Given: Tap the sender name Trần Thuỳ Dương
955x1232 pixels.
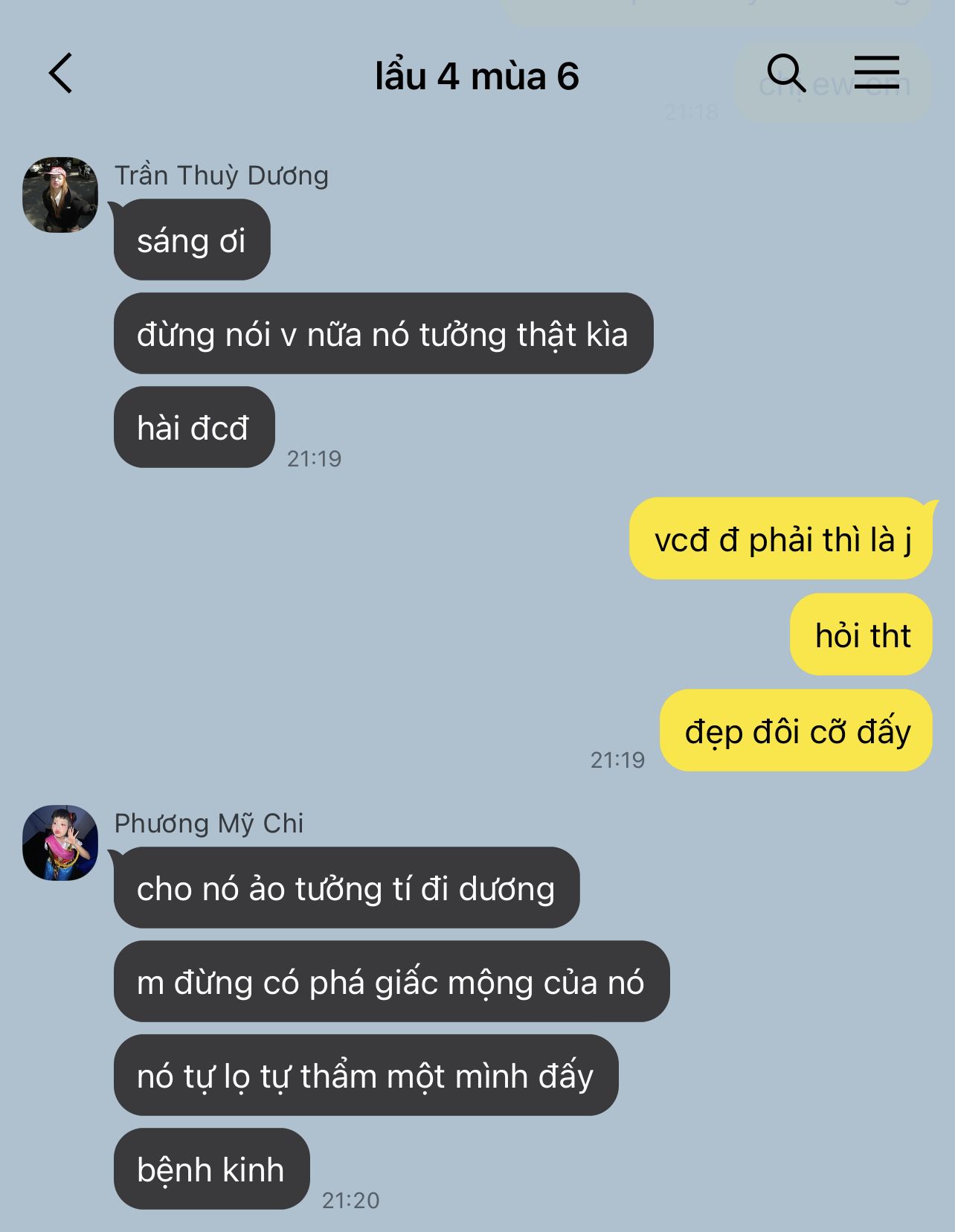Looking at the screenshot, I should click(x=222, y=176).
